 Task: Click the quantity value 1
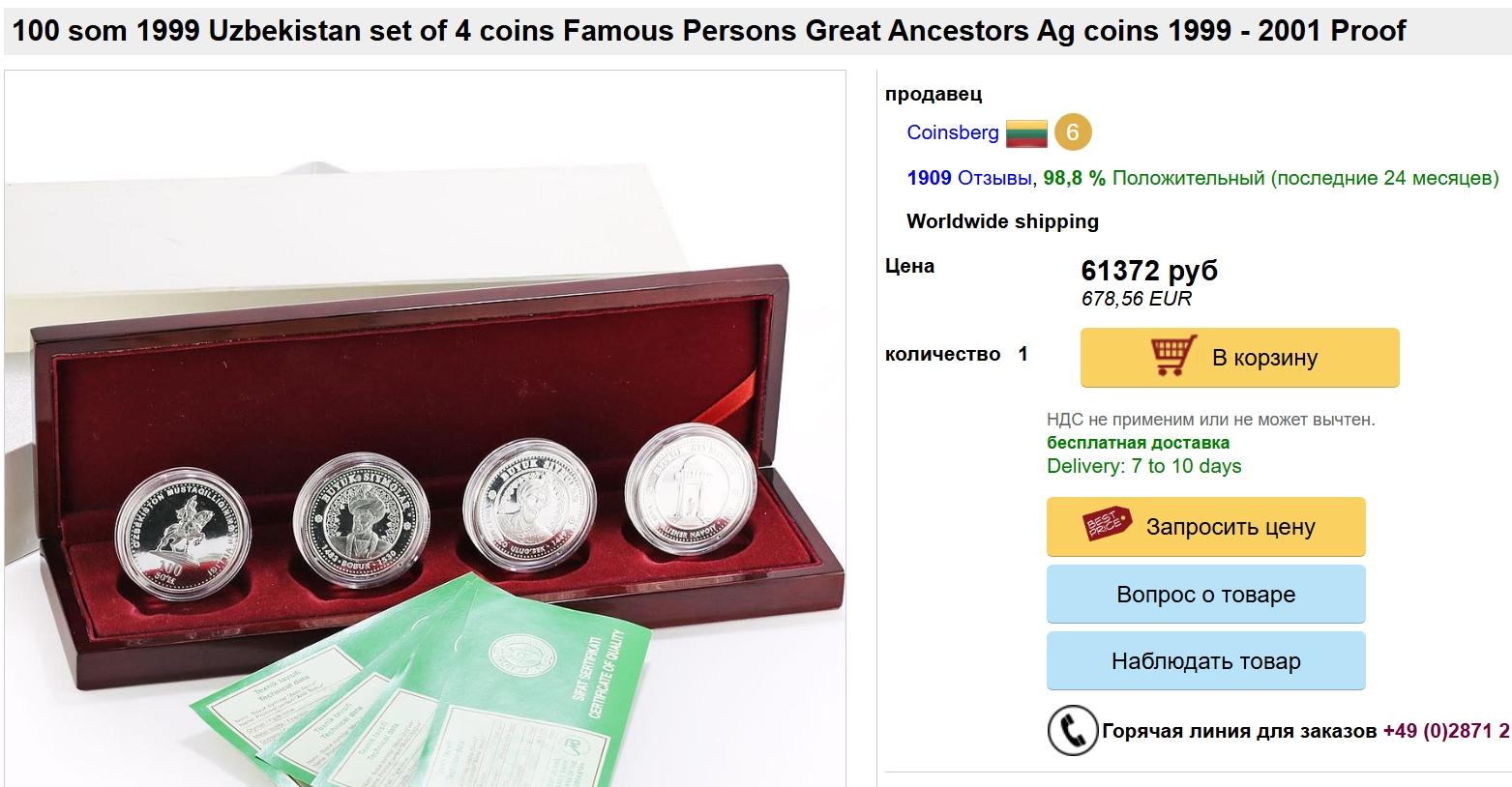click(1023, 354)
